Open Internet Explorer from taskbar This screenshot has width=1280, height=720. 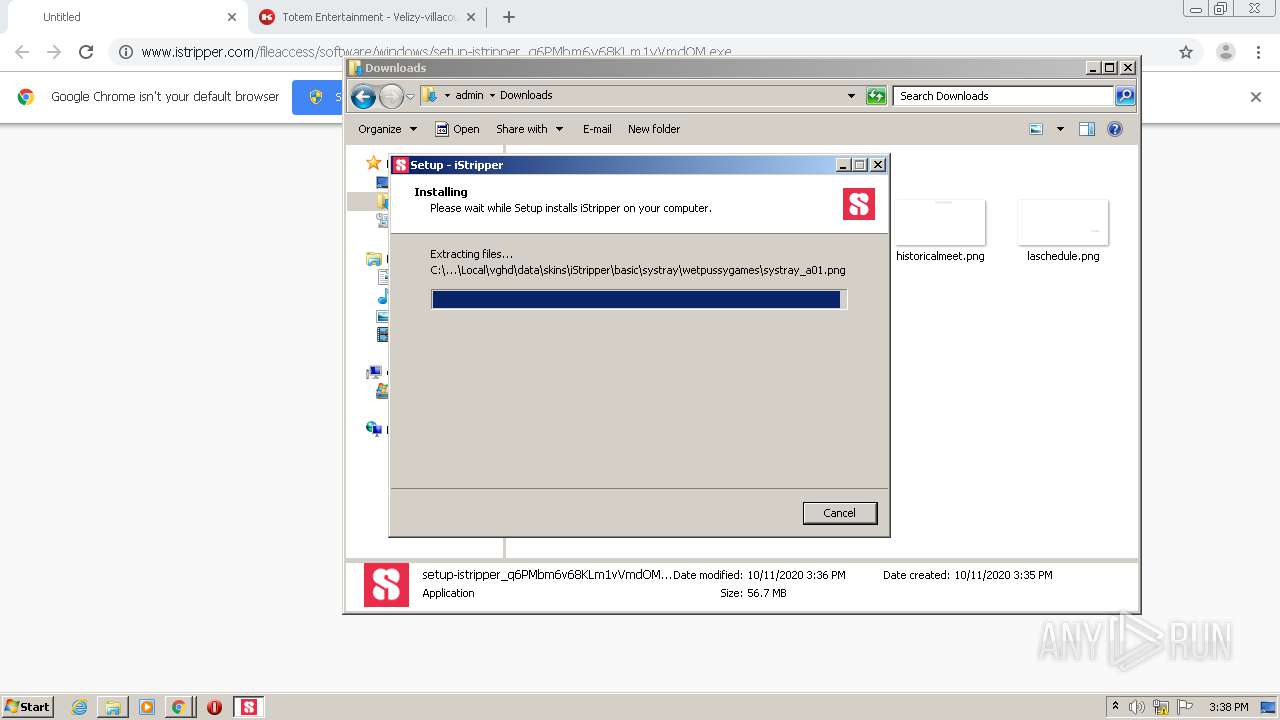click(x=80, y=707)
